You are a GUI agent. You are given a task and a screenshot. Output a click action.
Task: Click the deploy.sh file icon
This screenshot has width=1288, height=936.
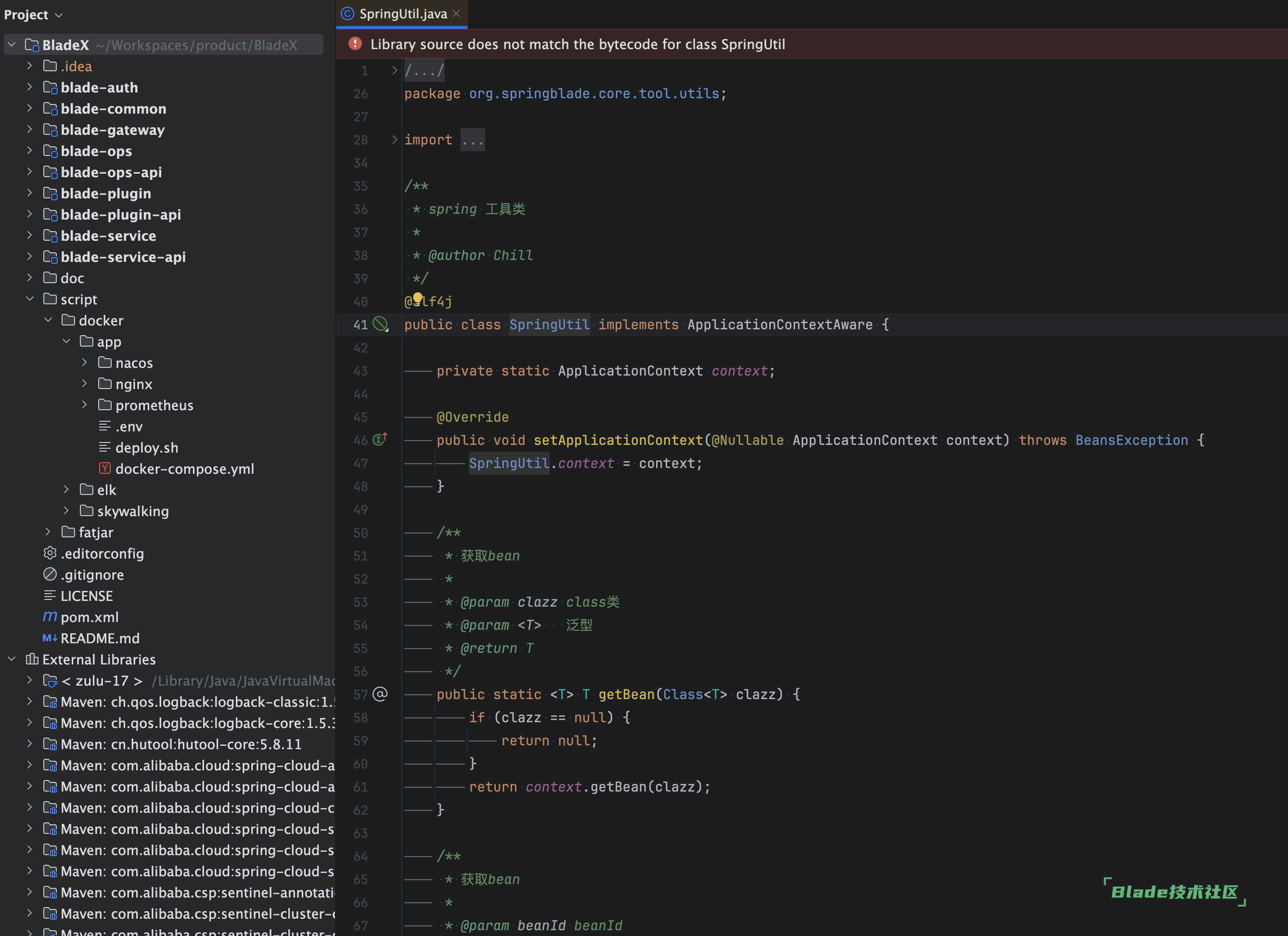(104, 447)
